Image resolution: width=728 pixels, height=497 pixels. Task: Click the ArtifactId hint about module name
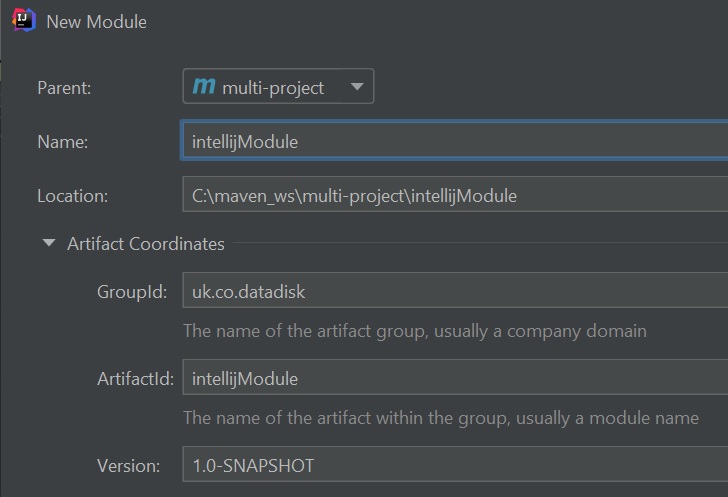coord(440,417)
